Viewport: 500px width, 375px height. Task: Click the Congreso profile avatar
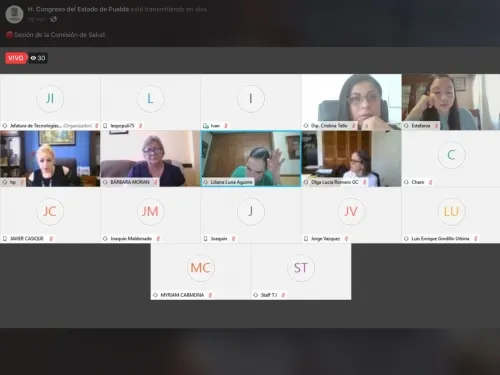[14, 14]
